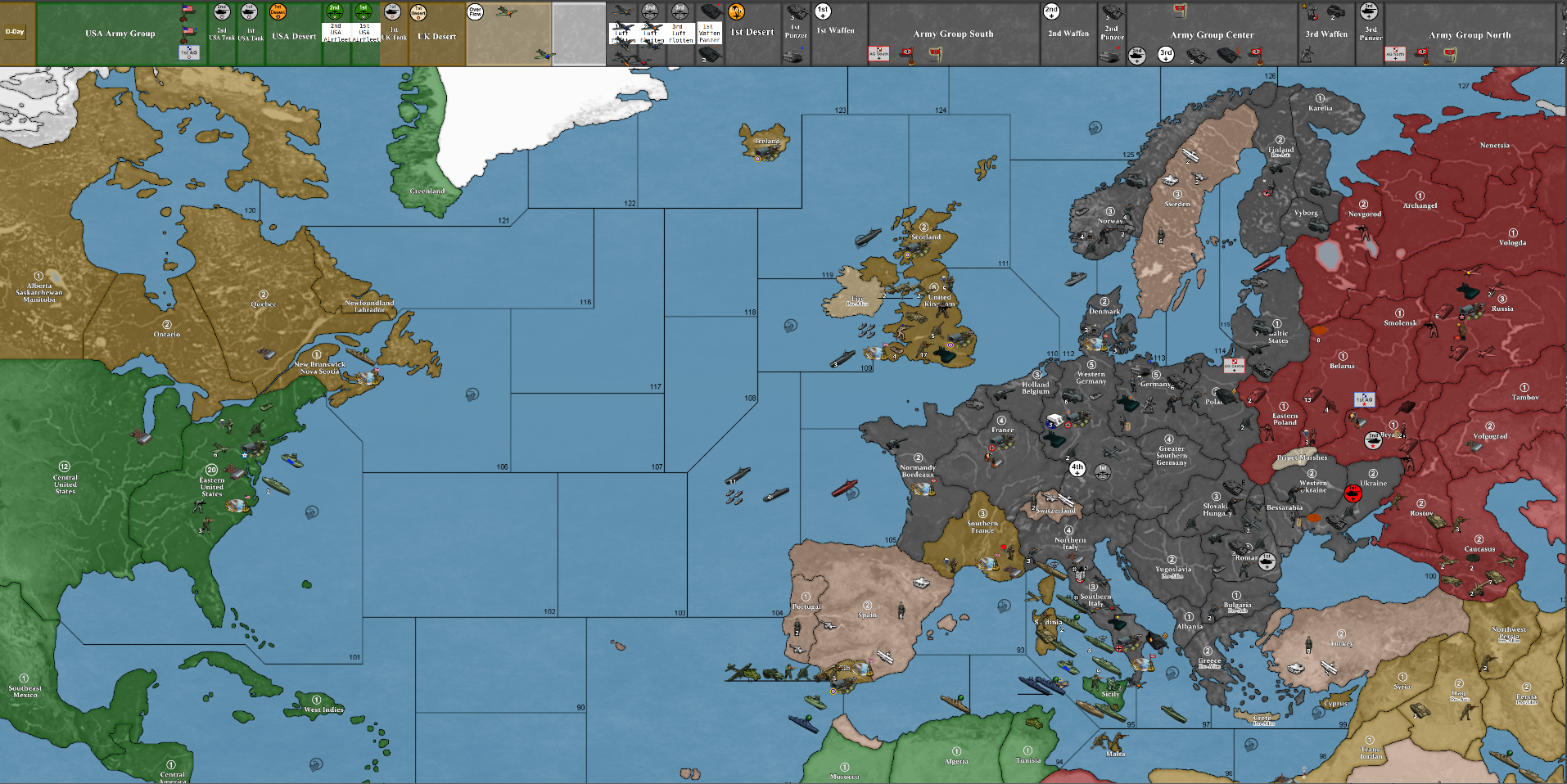Open the USA Army Group panel
The width and height of the screenshot is (1567, 784).
click(120, 34)
